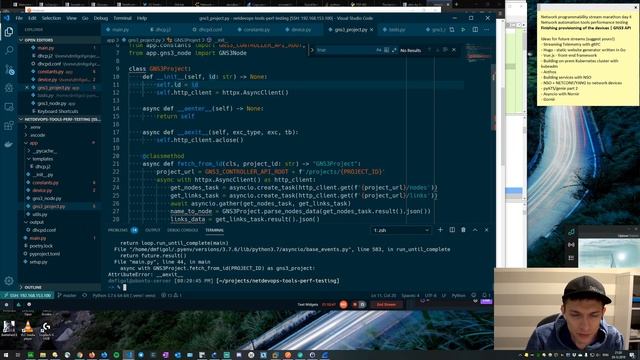Split the terminal panel
Viewport: 640px width, 360px height.
[452, 230]
